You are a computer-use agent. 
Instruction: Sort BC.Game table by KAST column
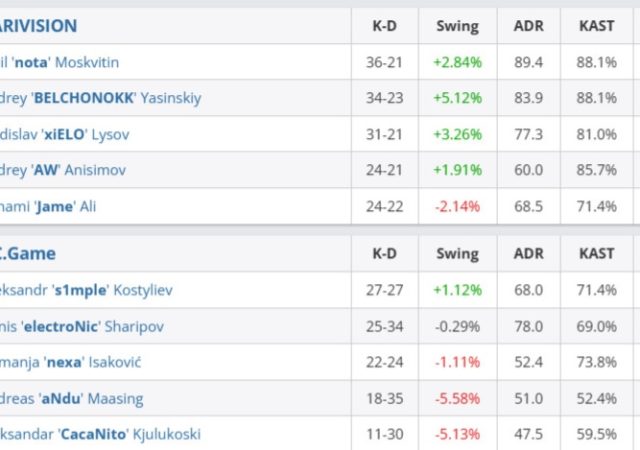(x=597, y=254)
